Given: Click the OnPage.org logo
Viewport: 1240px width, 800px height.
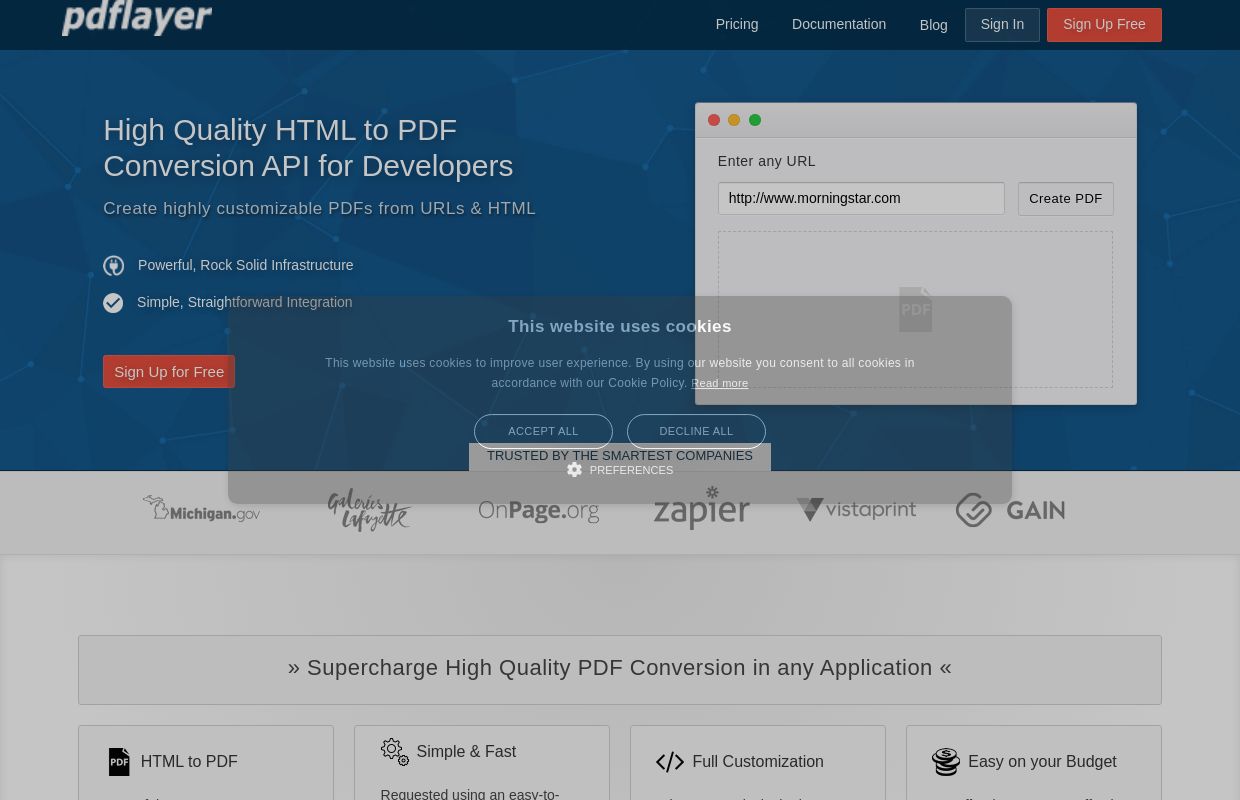Looking at the screenshot, I should (x=539, y=511).
